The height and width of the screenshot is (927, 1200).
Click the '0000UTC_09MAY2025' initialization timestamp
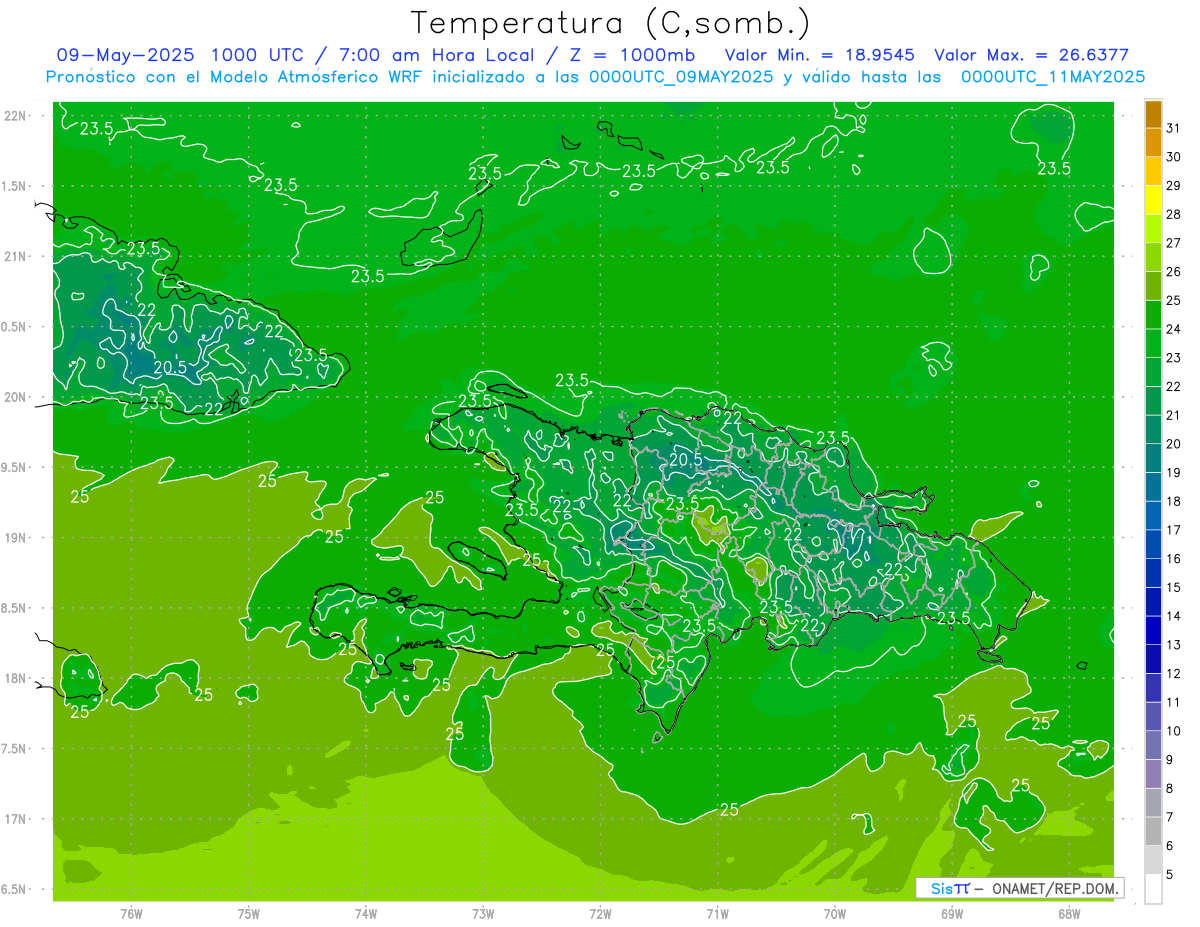pos(681,77)
